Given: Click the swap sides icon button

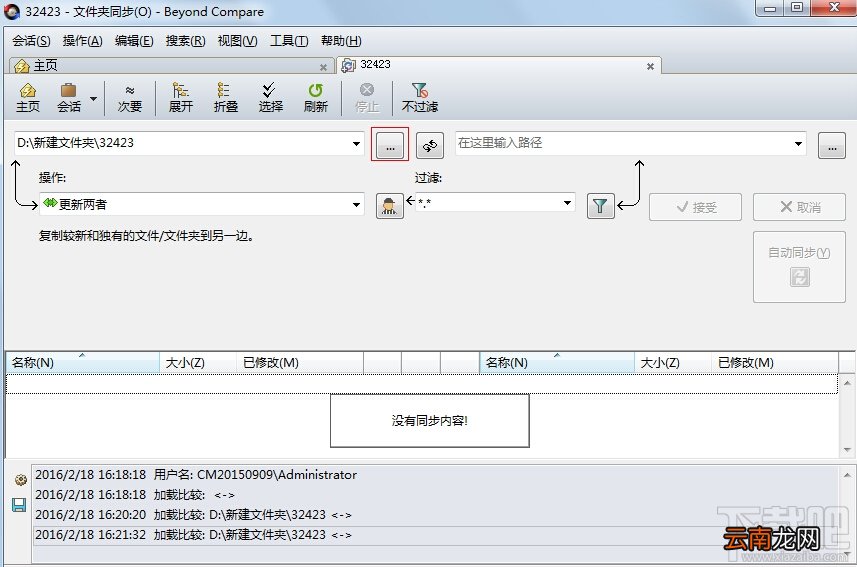Looking at the screenshot, I should click(x=430, y=145).
